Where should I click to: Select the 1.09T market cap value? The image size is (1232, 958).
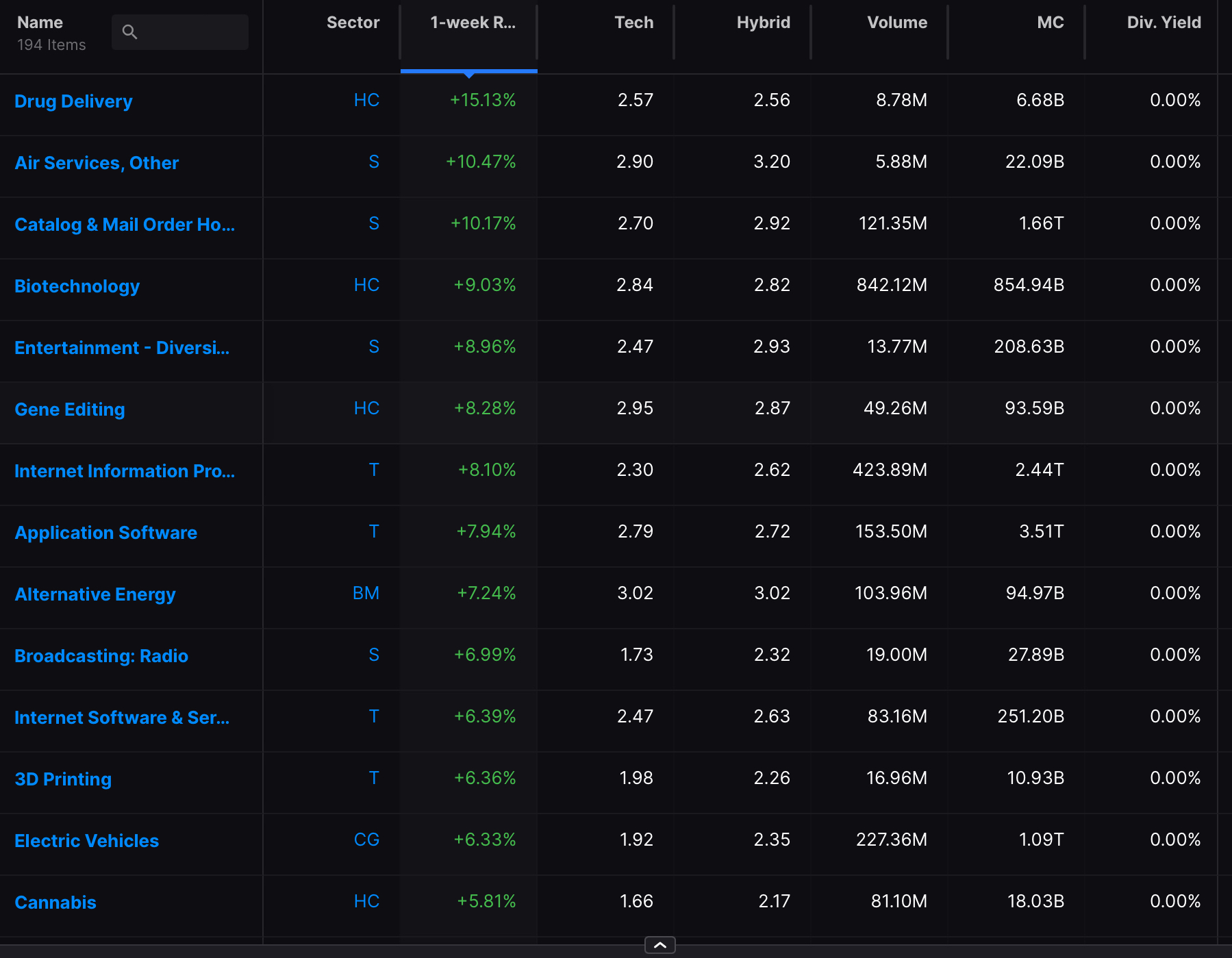[x=1042, y=840]
